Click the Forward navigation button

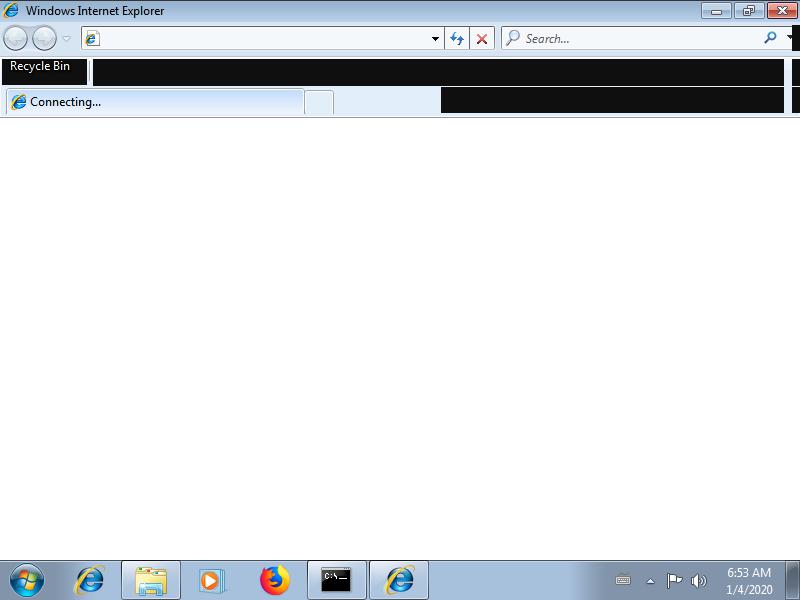click(44, 38)
